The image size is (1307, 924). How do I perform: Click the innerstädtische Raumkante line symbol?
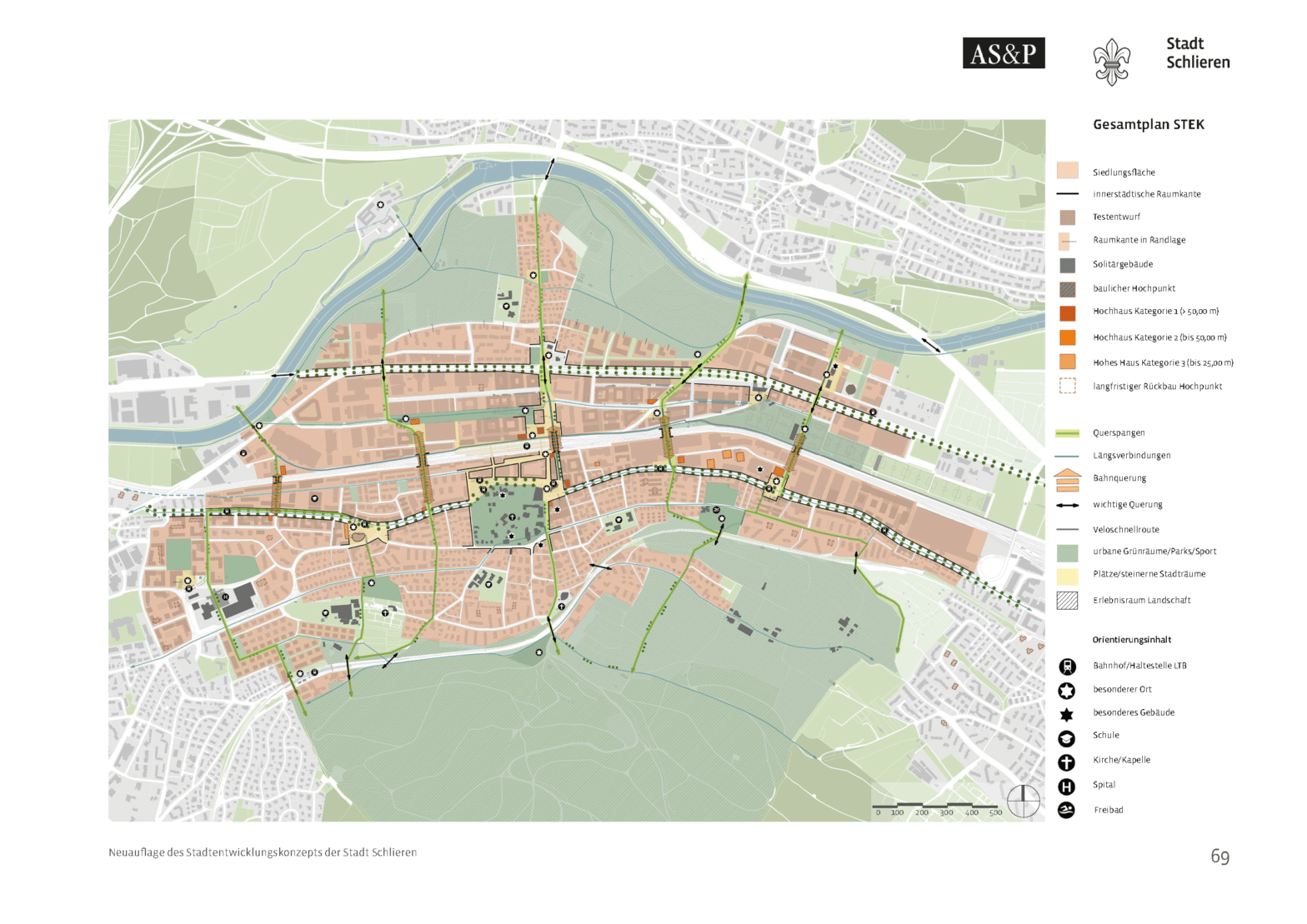coord(1068,194)
